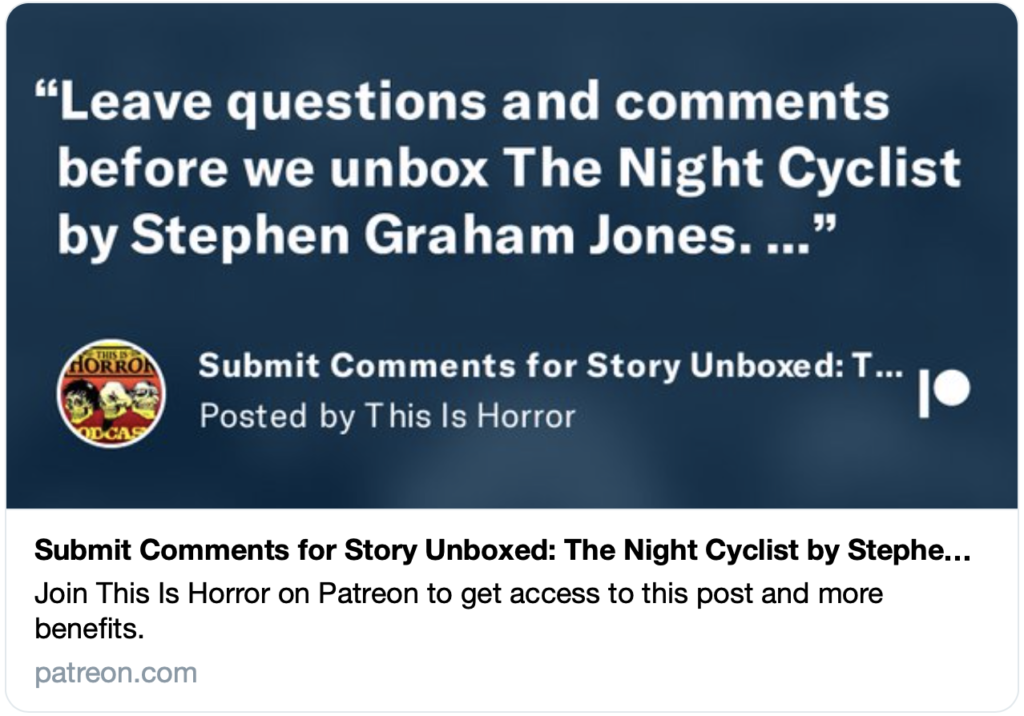1024x716 pixels.
Task: Click the This Is Horror podcast avatar
Action: (x=111, y=393)
